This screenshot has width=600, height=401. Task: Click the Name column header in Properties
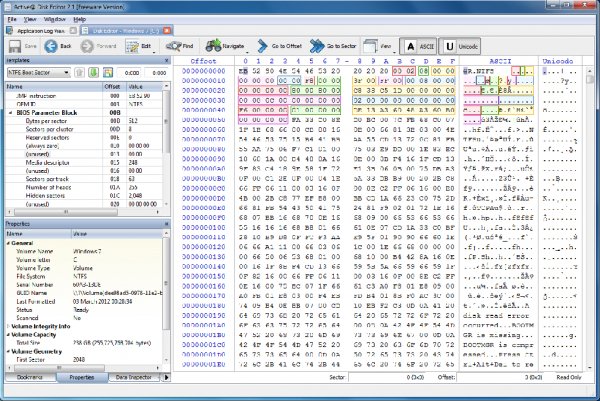pos(38,233)
